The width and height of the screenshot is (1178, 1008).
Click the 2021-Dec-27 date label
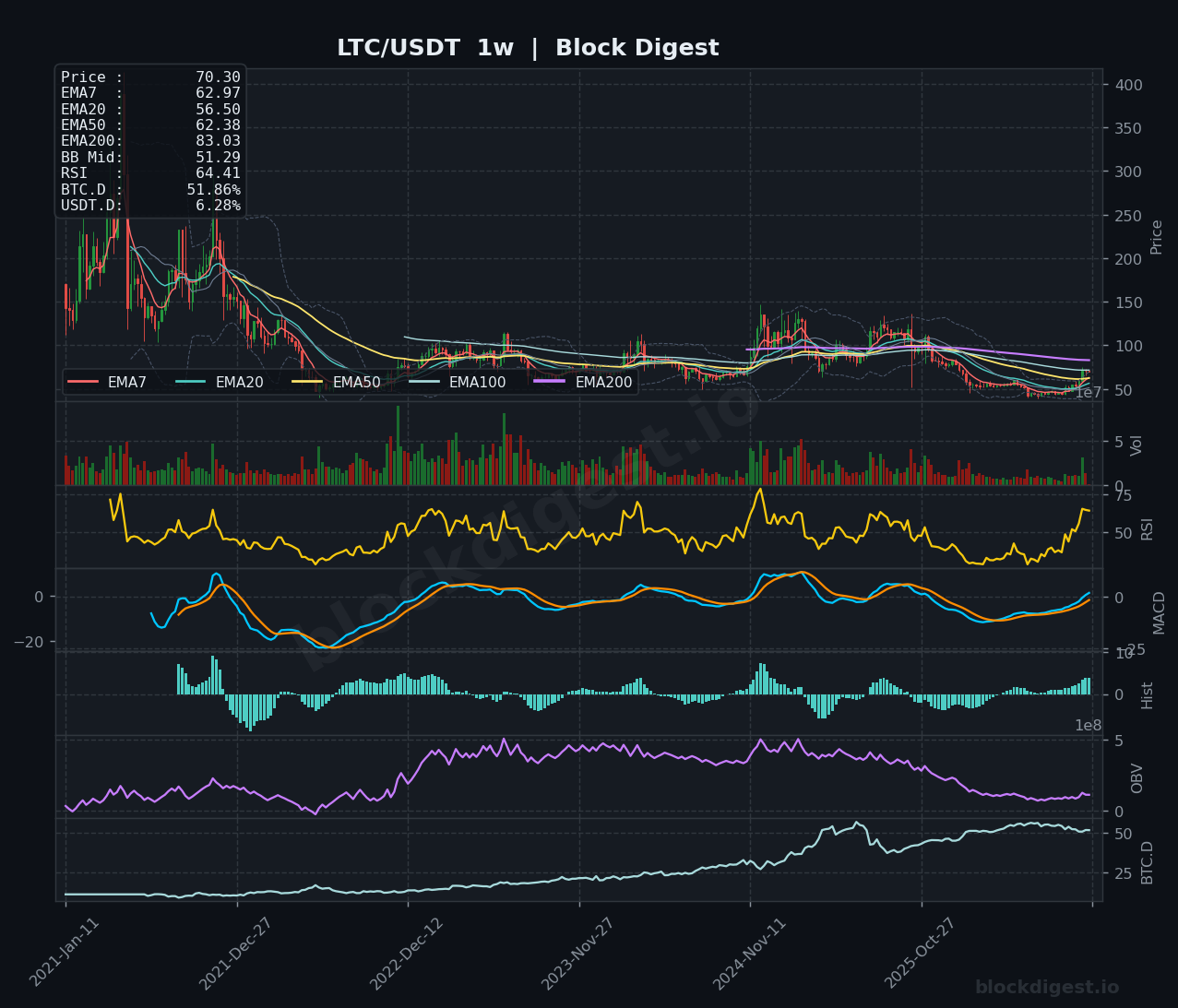[235, 953]
